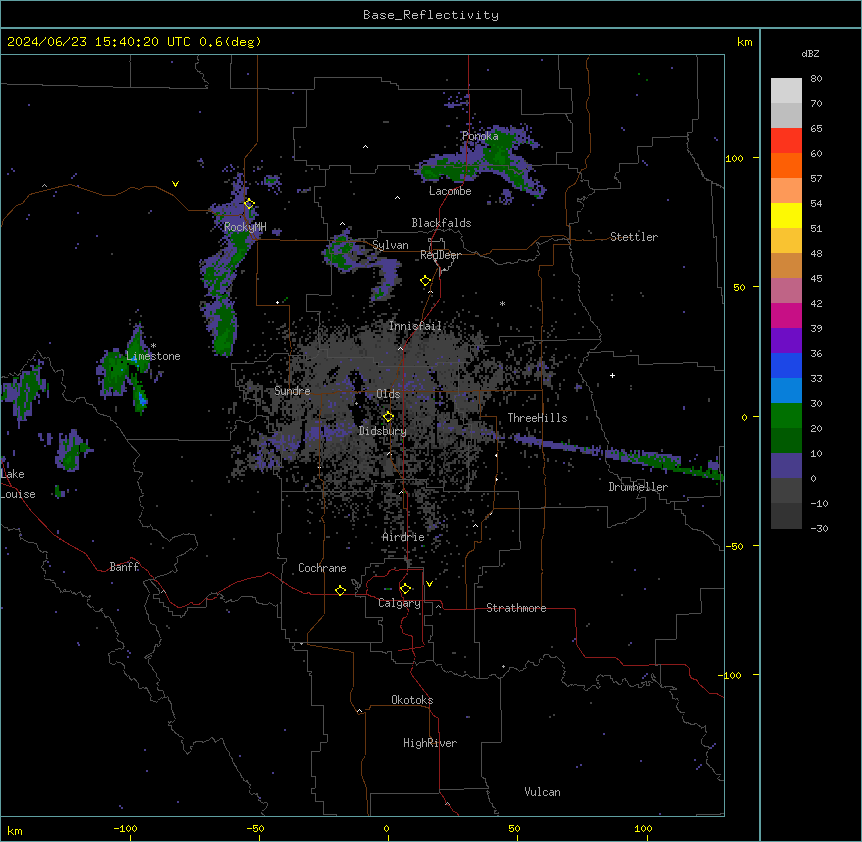Viewport: 862px width, 842px height.
Task: Click the Cochrane town label
Action: [x=322, y=568]
